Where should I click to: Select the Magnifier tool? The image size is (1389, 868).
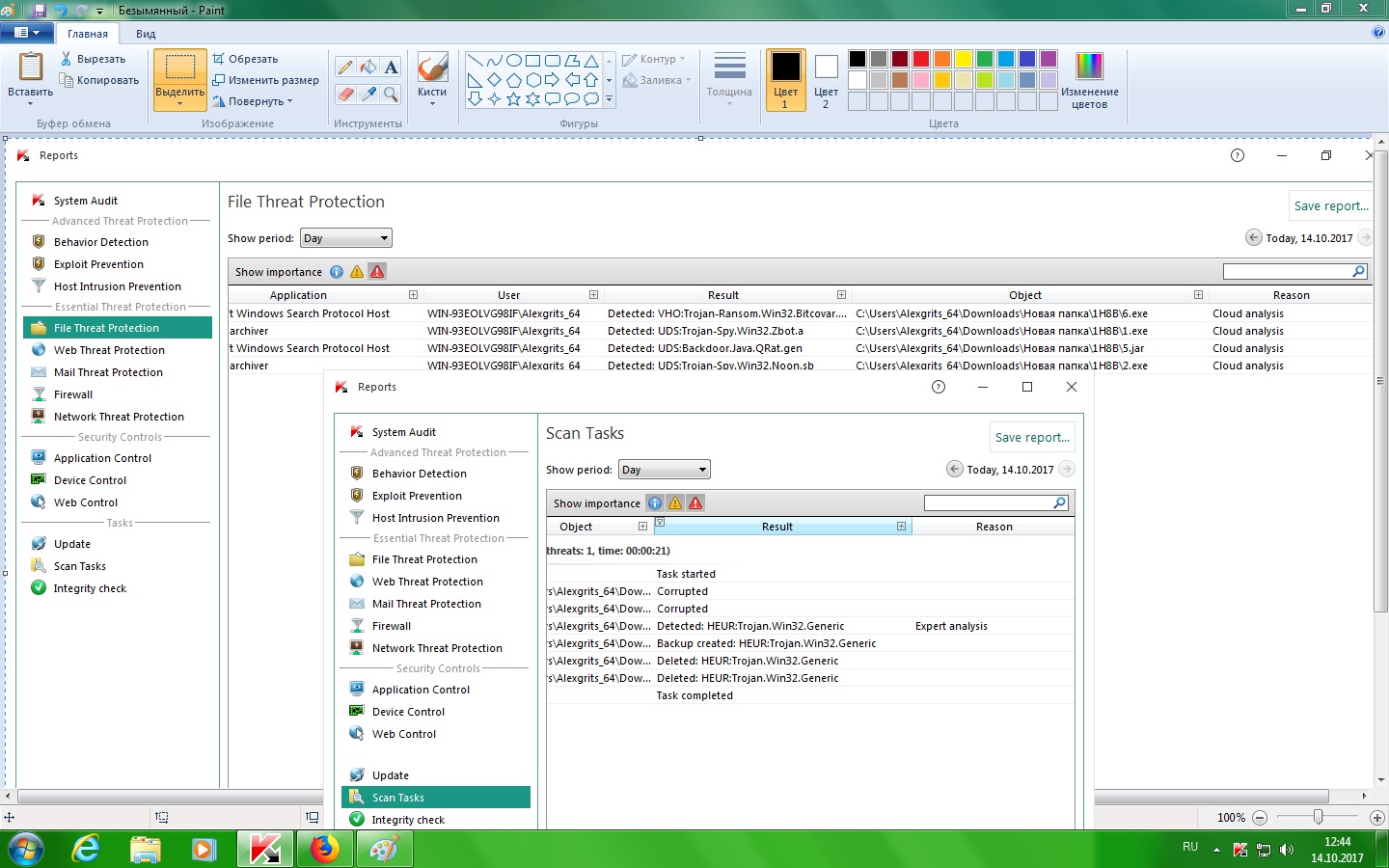[391, 94]
